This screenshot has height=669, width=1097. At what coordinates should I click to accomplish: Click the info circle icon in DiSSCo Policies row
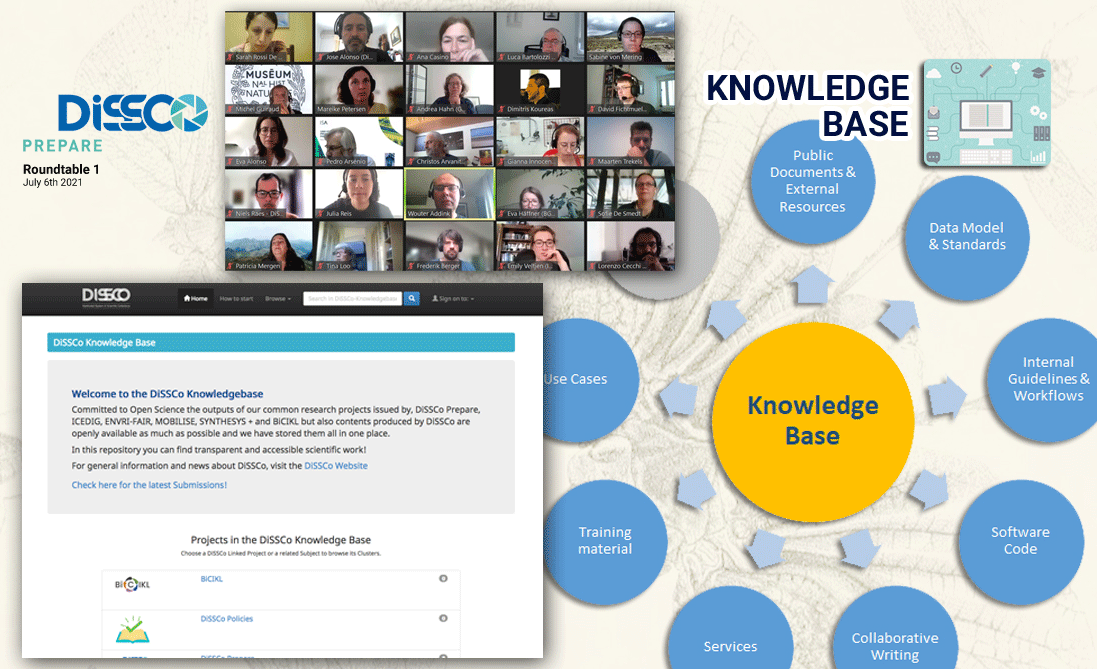(x=443, y=619)
